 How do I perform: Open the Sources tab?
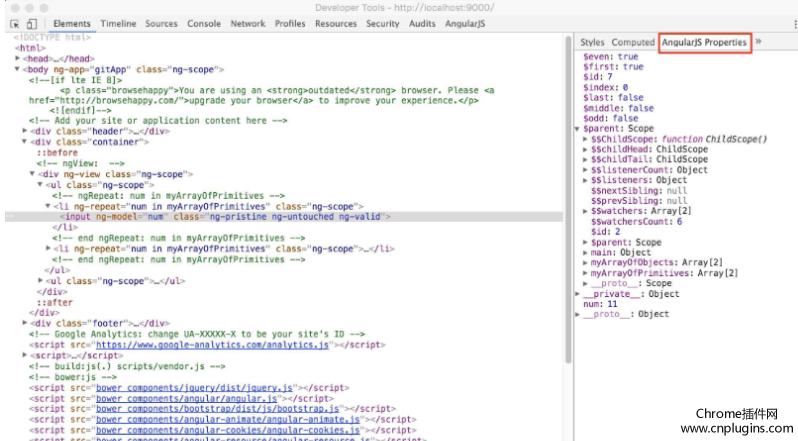(161, 24)
